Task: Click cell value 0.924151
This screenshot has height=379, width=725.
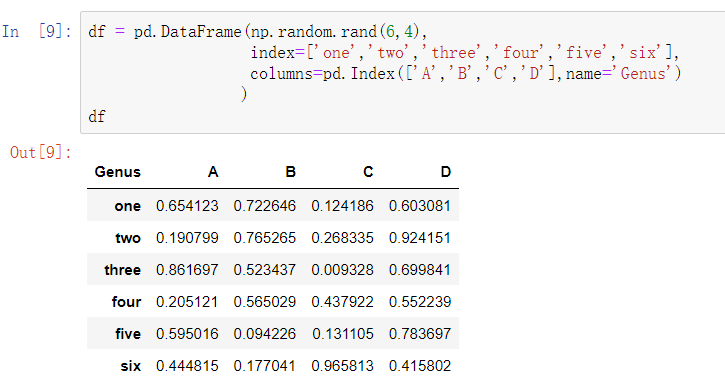Action: tap(420, 238)
